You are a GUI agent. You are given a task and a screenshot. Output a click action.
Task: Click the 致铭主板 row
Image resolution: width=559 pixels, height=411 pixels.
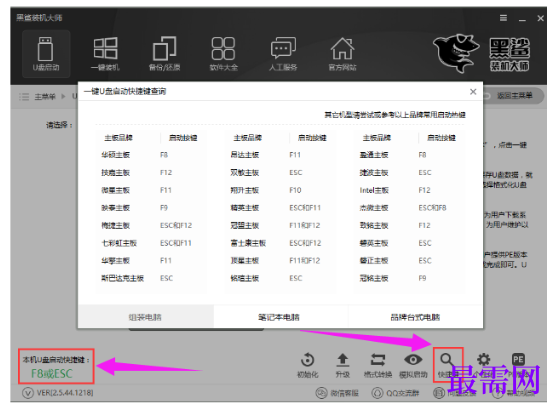click(409, 225)
